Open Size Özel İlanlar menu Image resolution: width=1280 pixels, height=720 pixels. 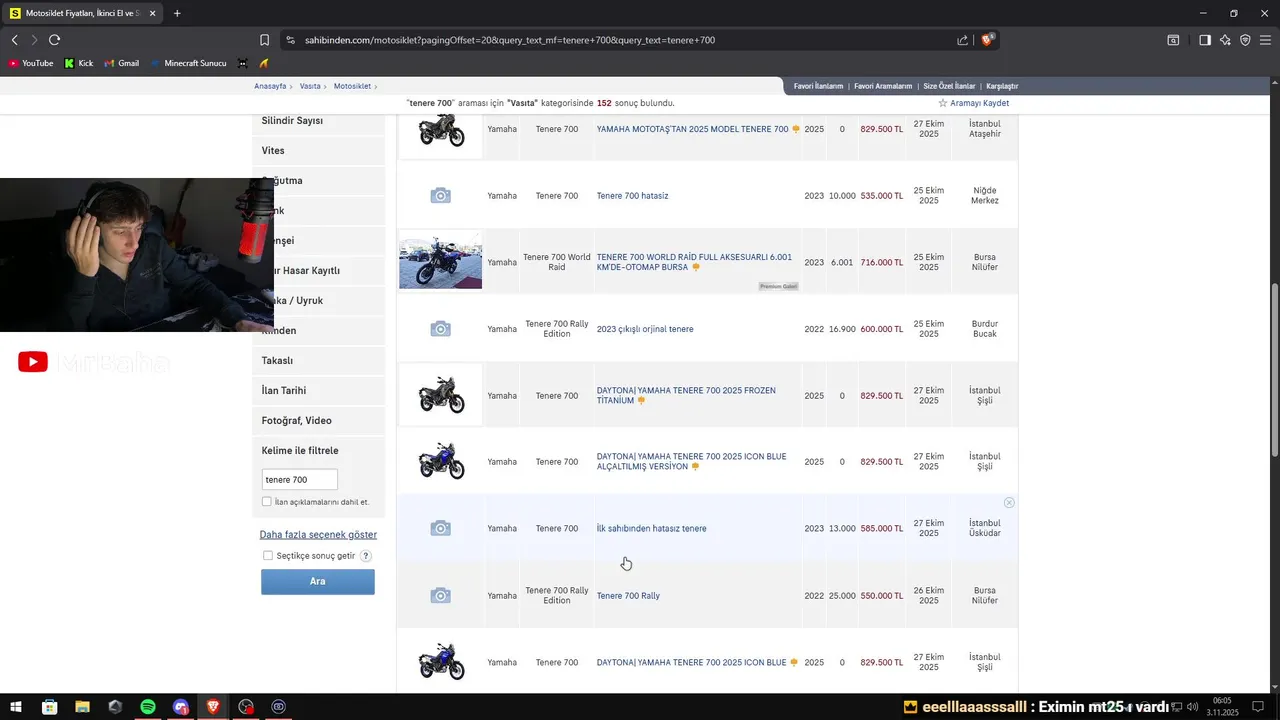(x=949, y=86)
